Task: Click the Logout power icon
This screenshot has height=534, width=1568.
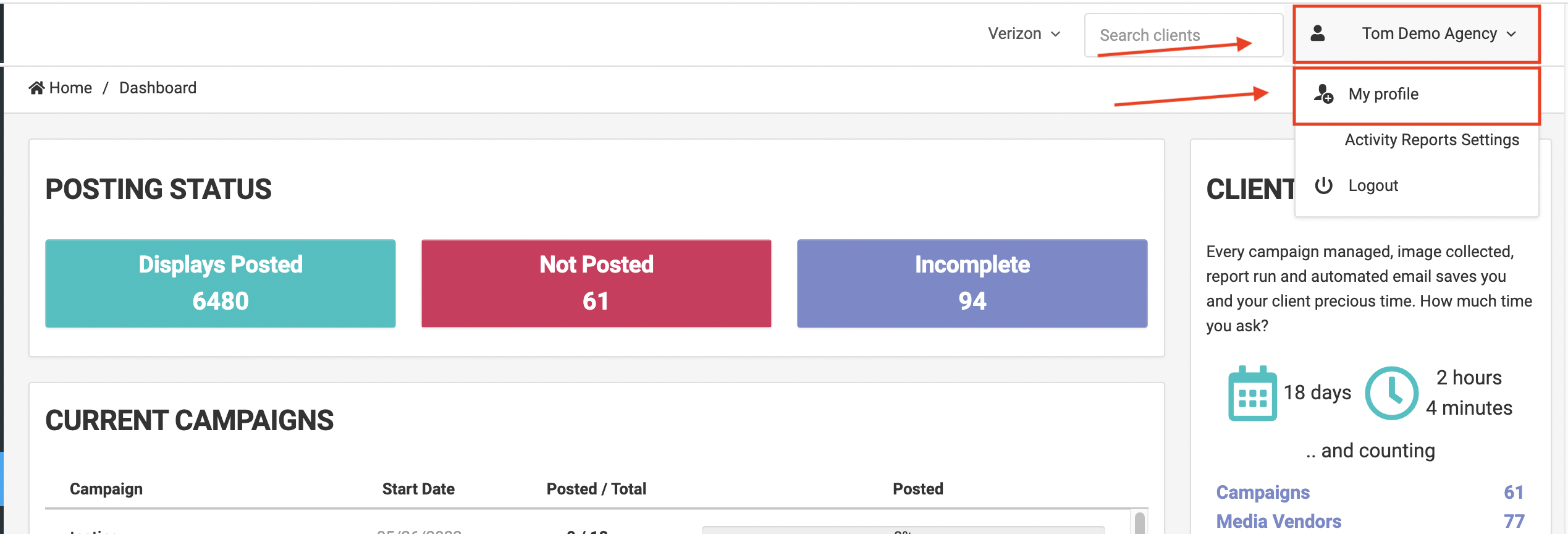Action: pos(1323,185)
